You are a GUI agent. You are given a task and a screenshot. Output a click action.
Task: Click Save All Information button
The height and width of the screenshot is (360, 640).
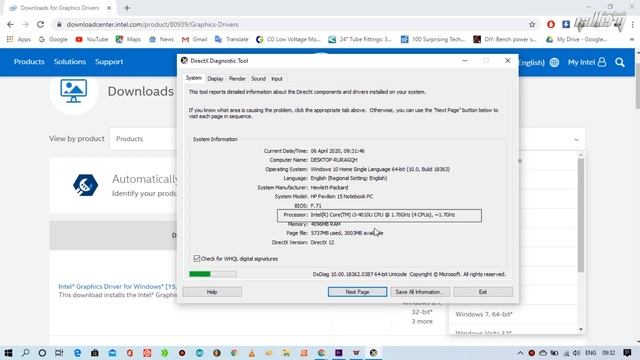(420, 292)
